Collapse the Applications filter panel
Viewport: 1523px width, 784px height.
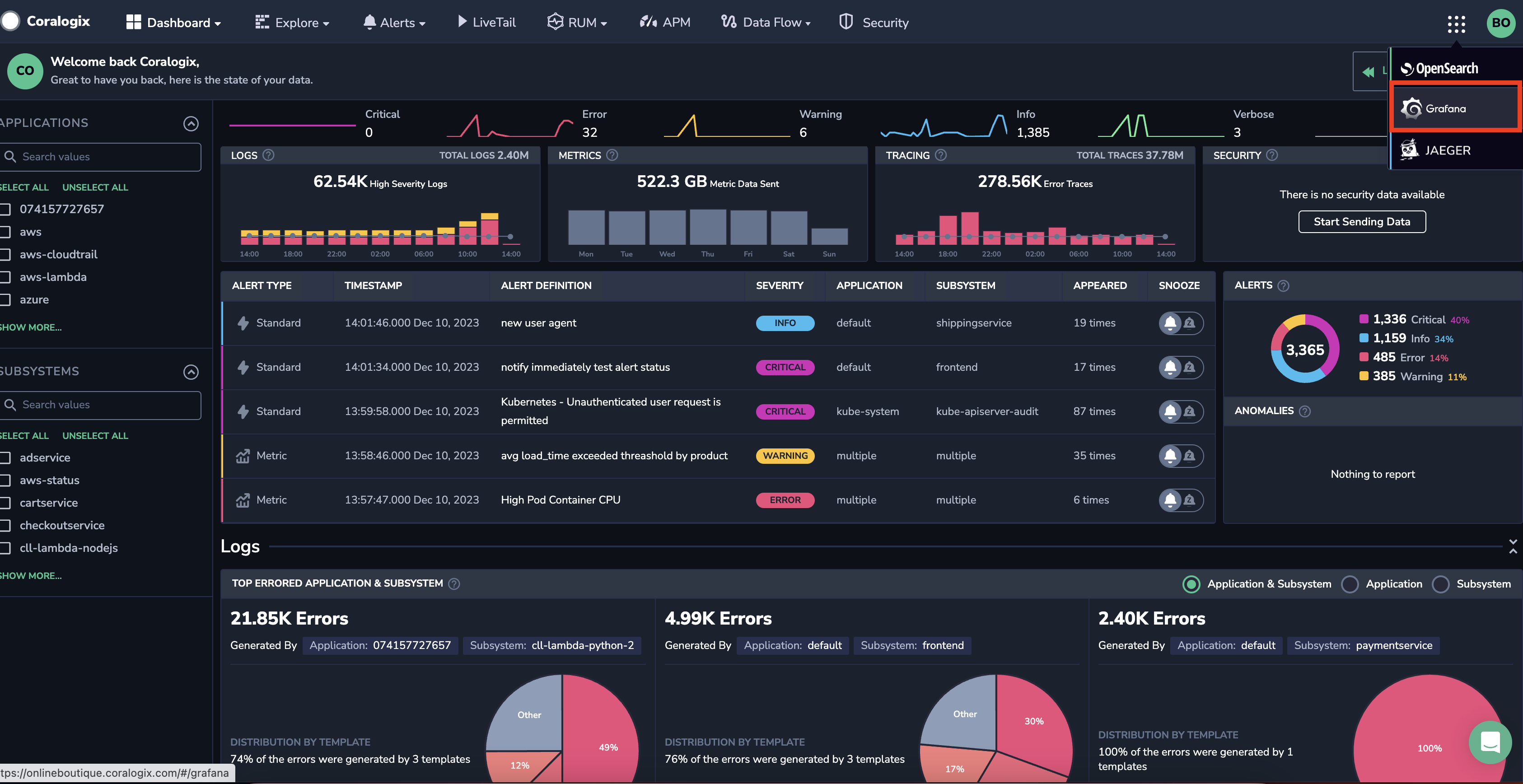tap(191, 124)
